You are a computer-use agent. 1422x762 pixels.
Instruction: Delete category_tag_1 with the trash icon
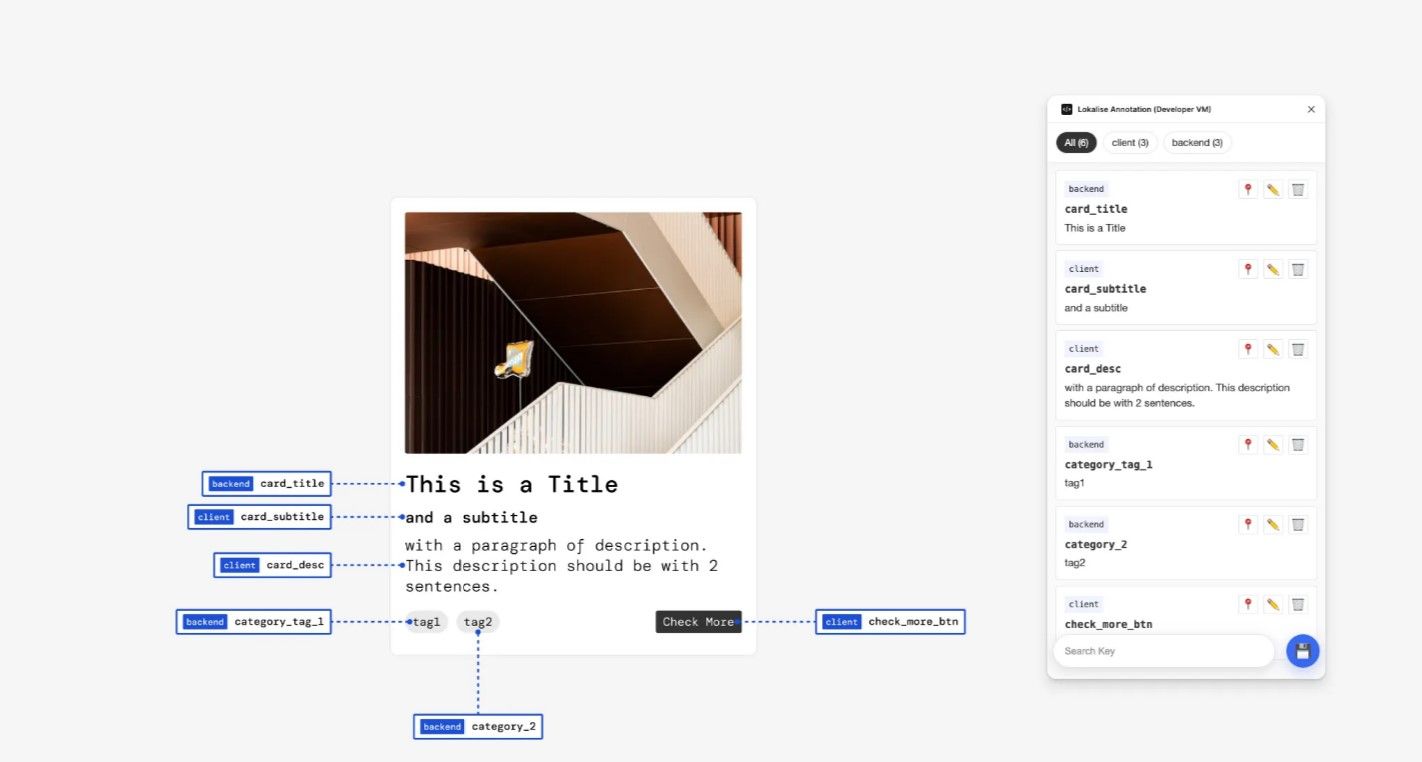pos(1298,444)
